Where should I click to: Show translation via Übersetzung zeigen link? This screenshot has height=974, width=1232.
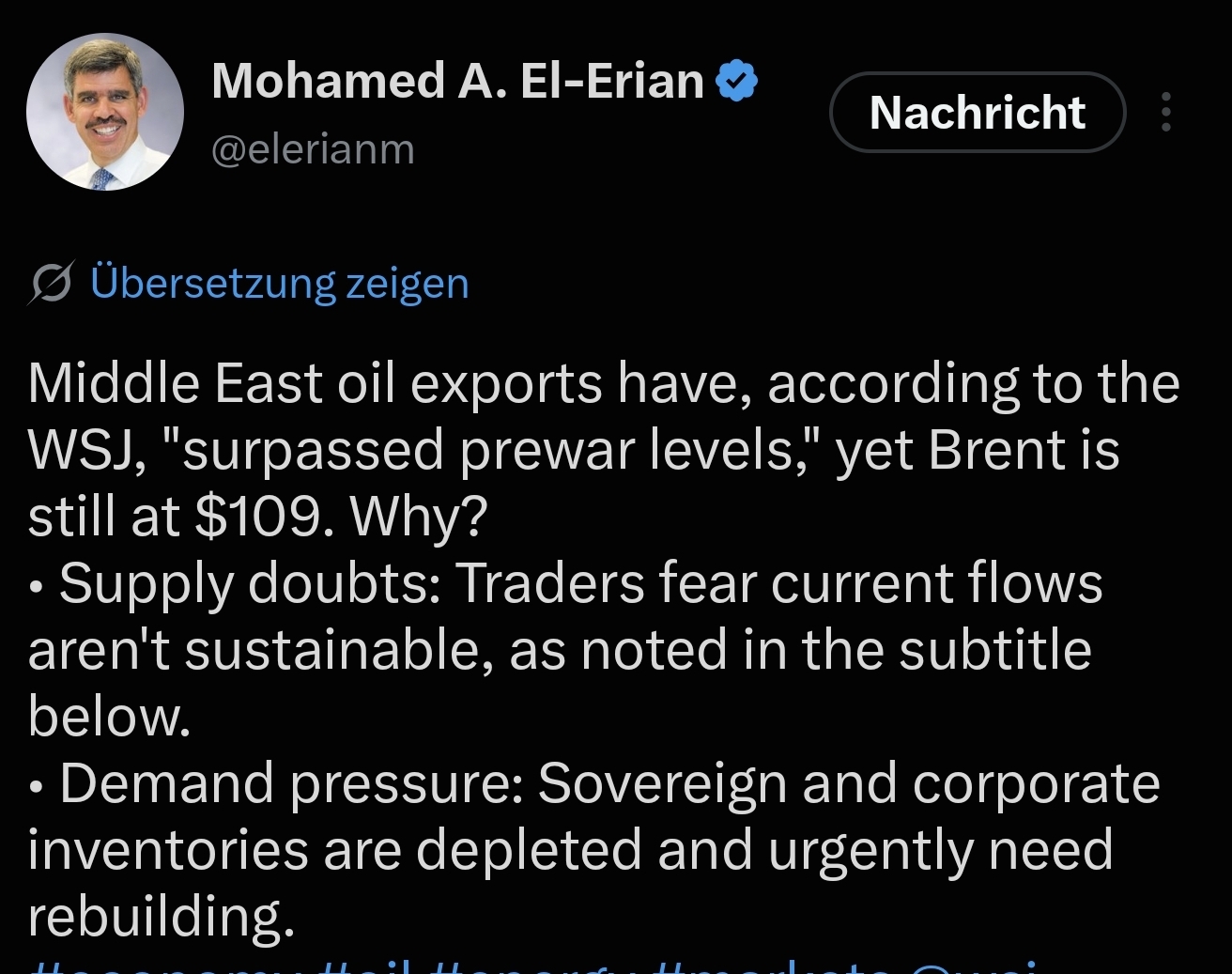pyautogui.click(x=280, y=284)
